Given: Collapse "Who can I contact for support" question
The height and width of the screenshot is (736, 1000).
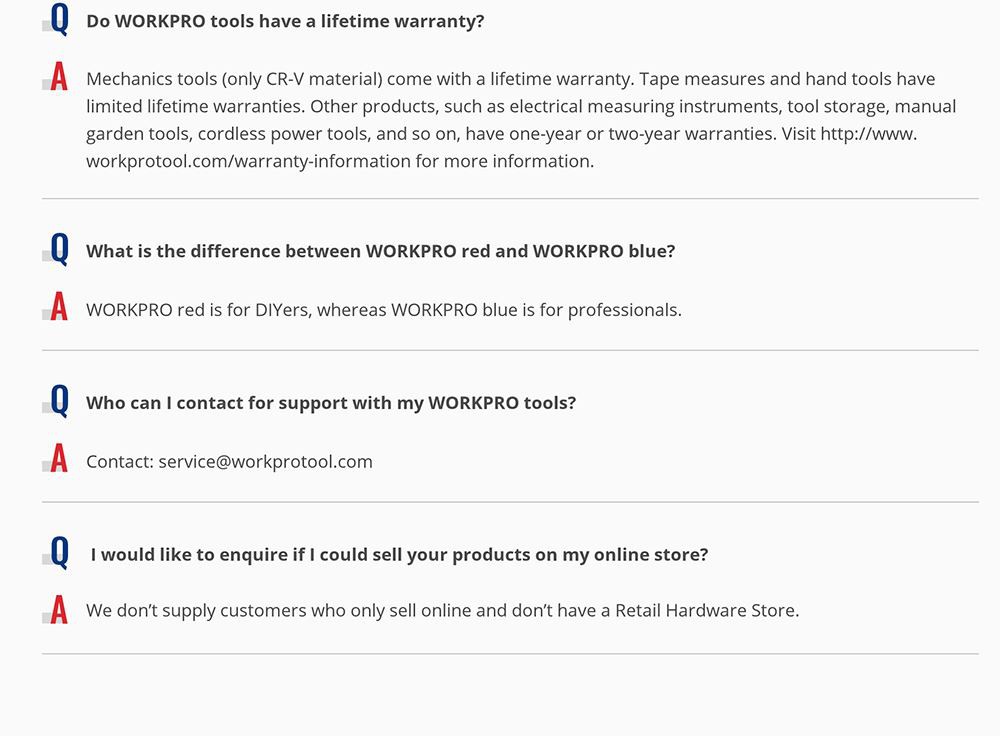Looking at the screenshot, I should click(x=331, y=403).
